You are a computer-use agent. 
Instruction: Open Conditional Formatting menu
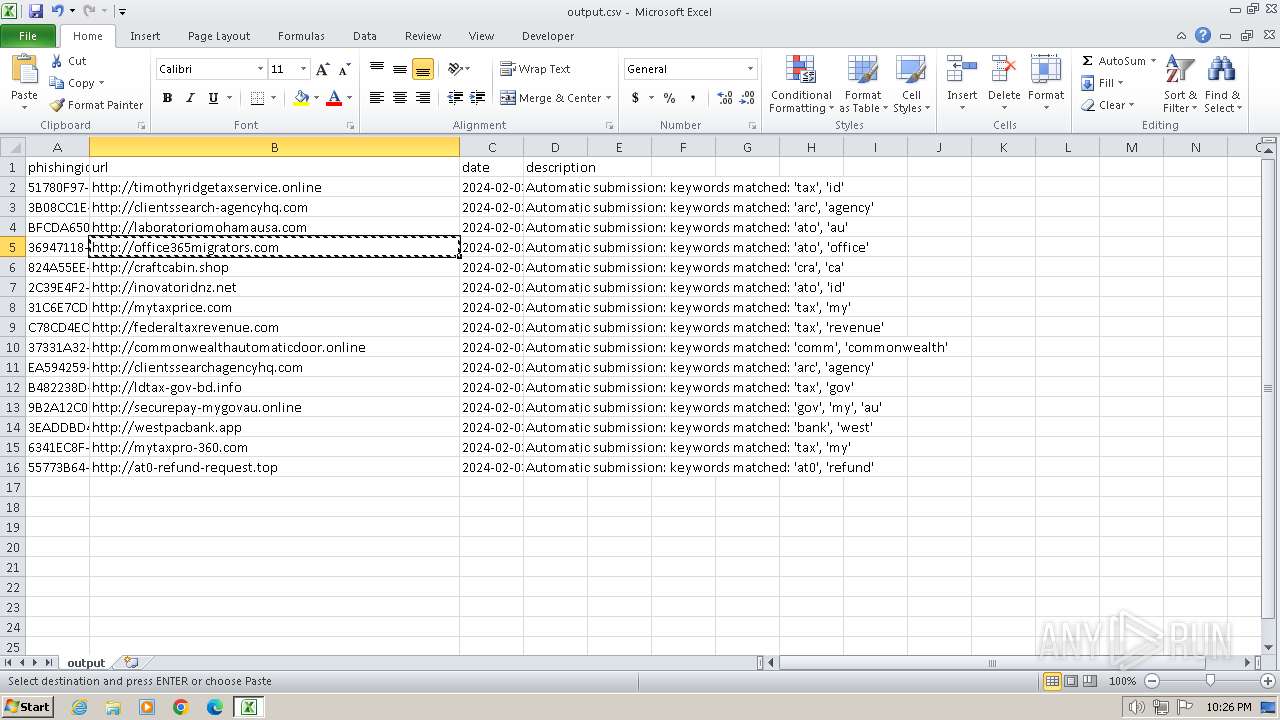801,84
